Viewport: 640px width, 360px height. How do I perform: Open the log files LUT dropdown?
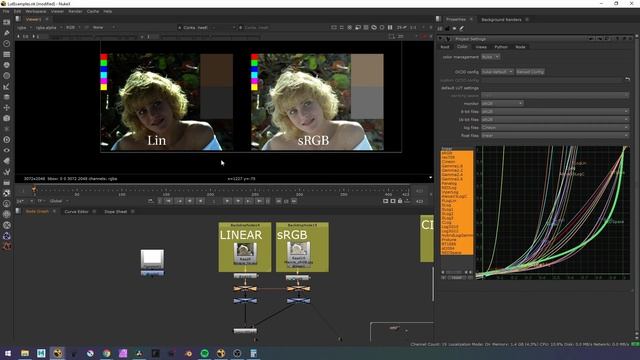(x=555, y=127)
